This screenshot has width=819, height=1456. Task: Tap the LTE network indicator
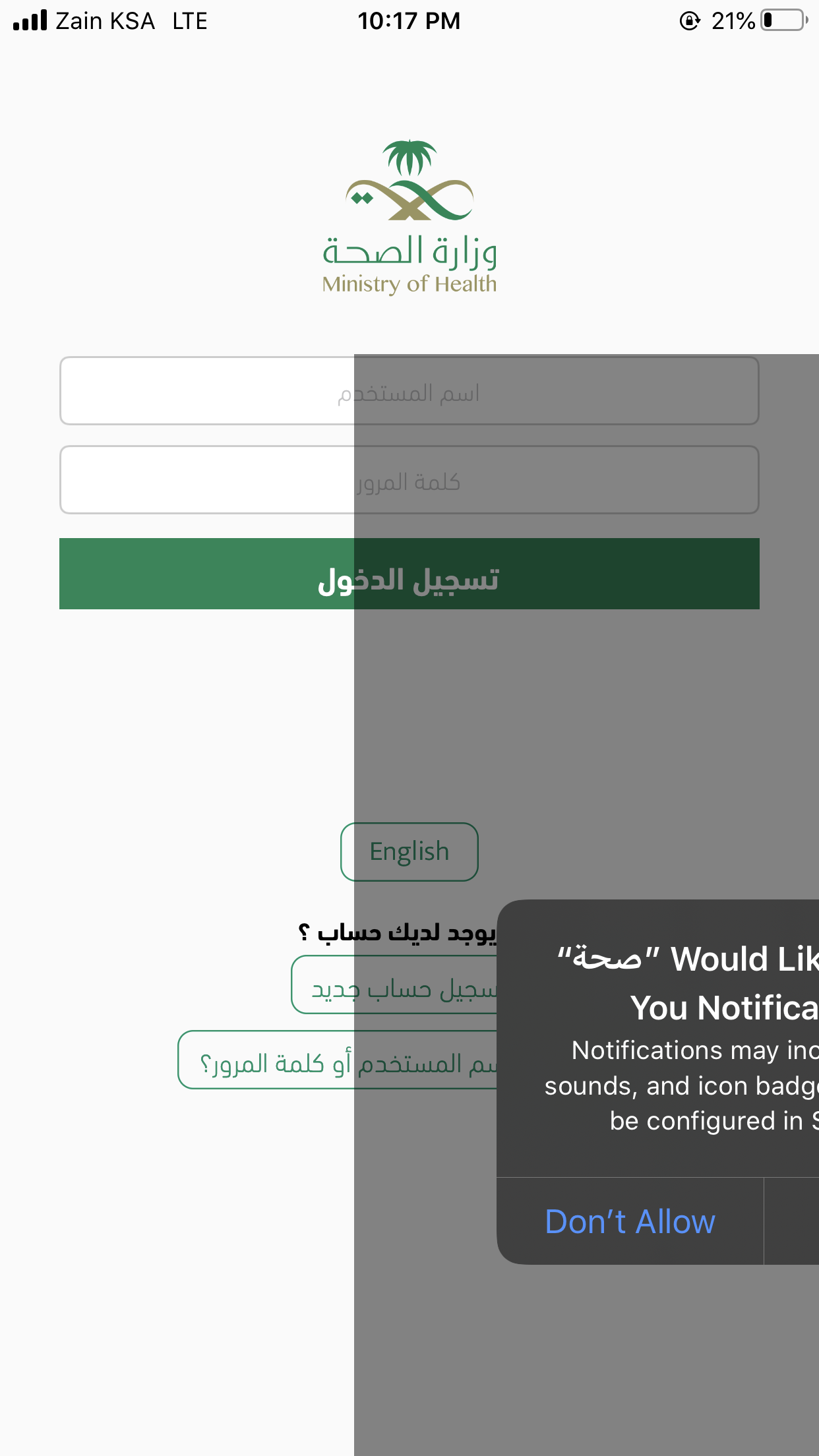point(190,21)
